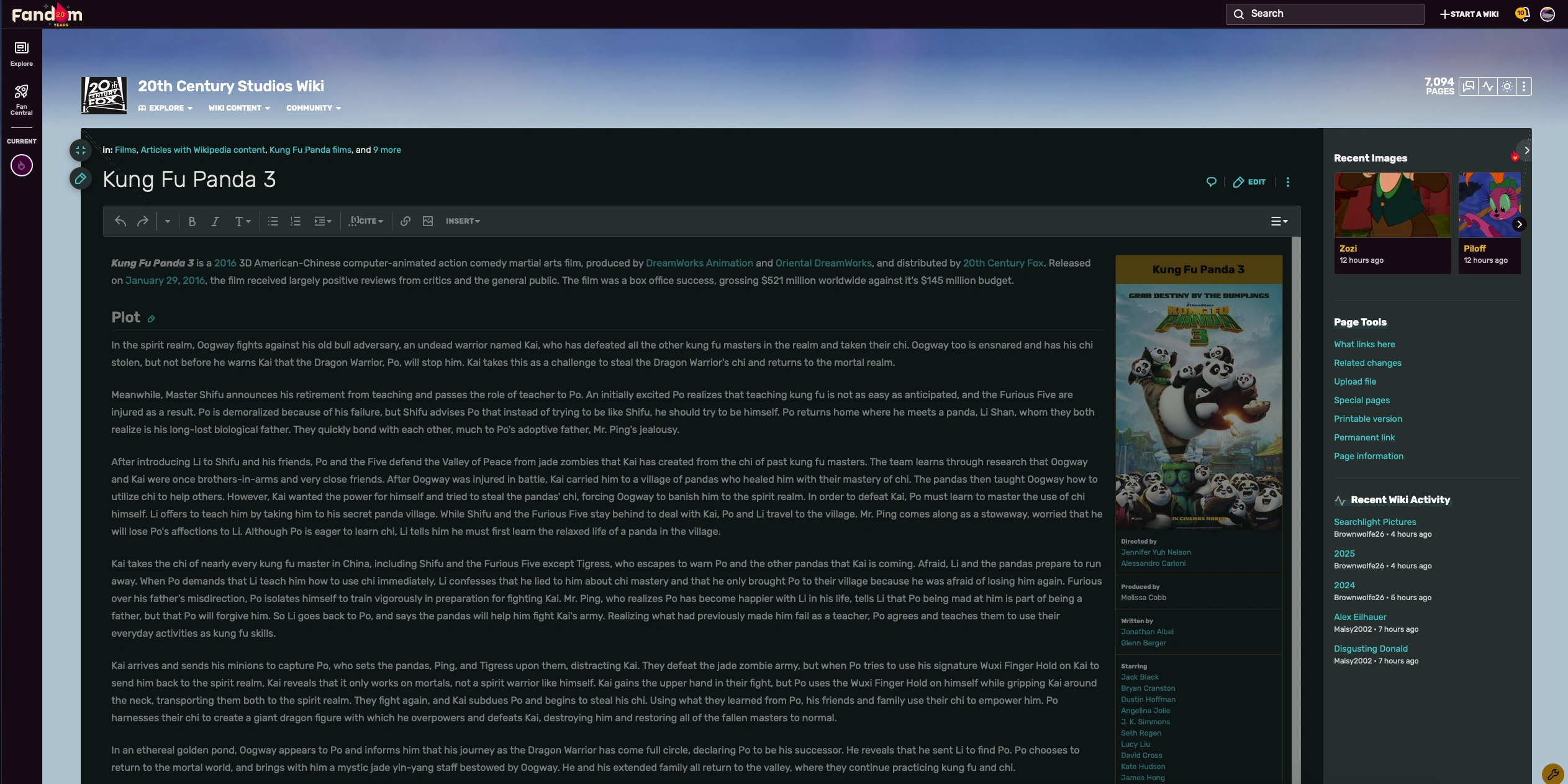The width and height of the screenshot is (1568, 784).
Task: Toggle the editor's expanded view icon
Action: point(80,150)
